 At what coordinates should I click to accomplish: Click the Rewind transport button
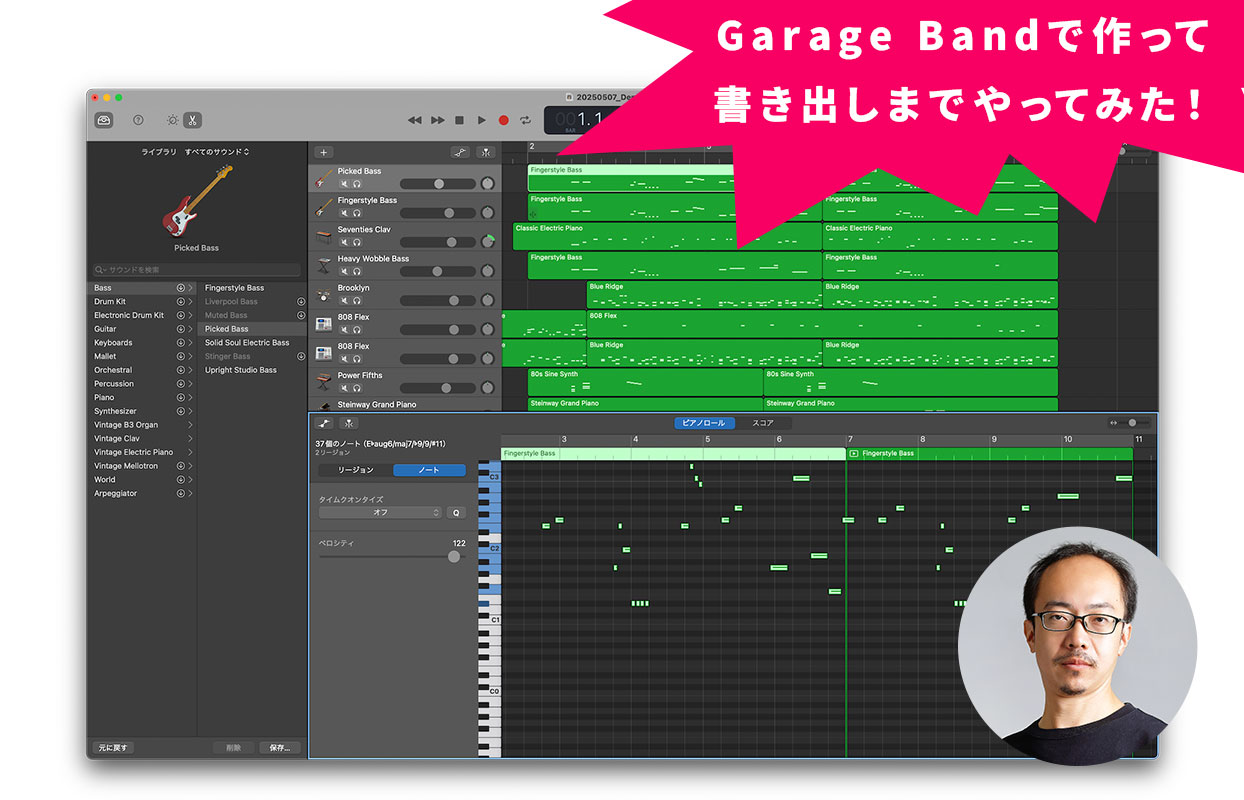tap(414, 120)
